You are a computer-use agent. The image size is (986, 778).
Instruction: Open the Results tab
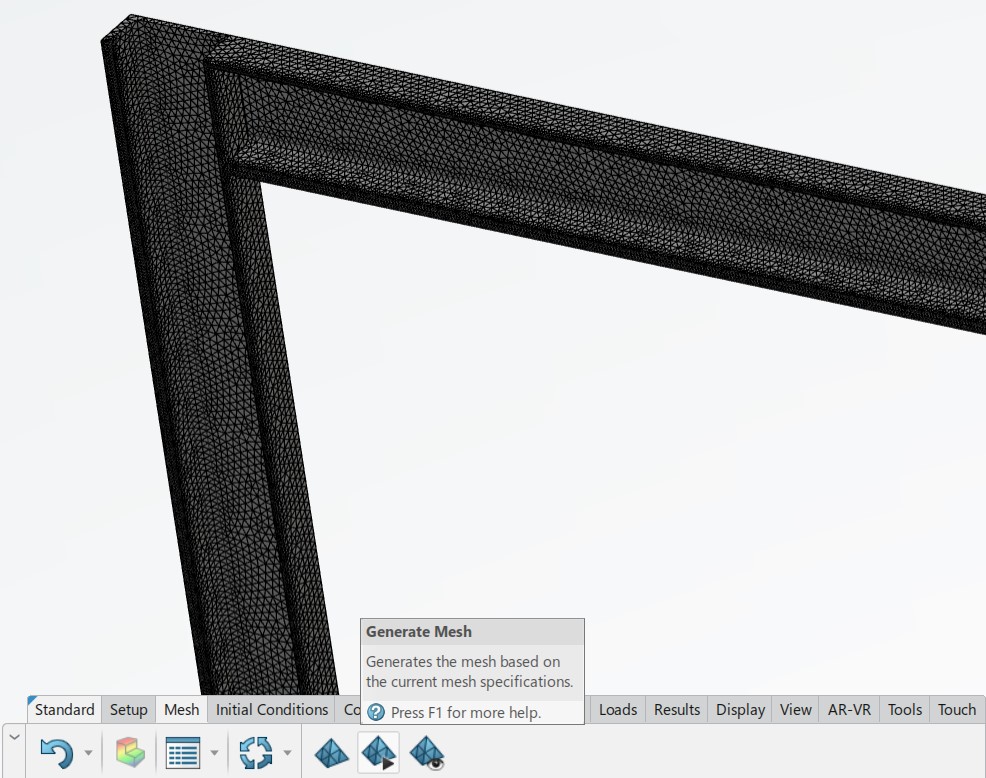coord(676,710)
